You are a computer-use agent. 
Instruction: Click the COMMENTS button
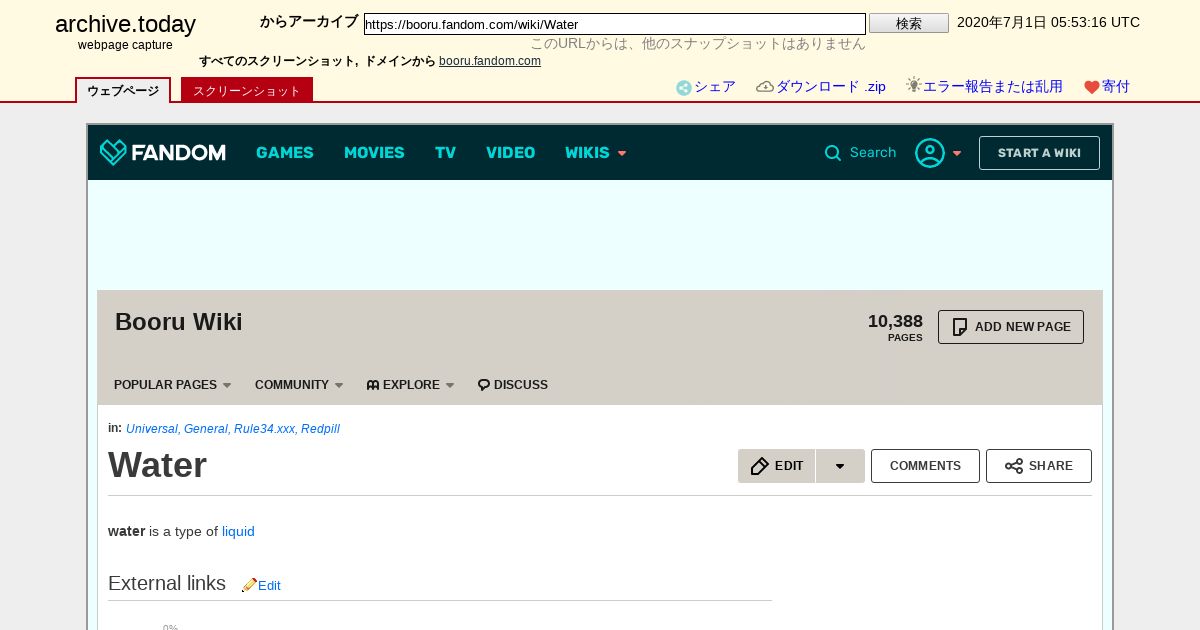(x=925, y=466)
